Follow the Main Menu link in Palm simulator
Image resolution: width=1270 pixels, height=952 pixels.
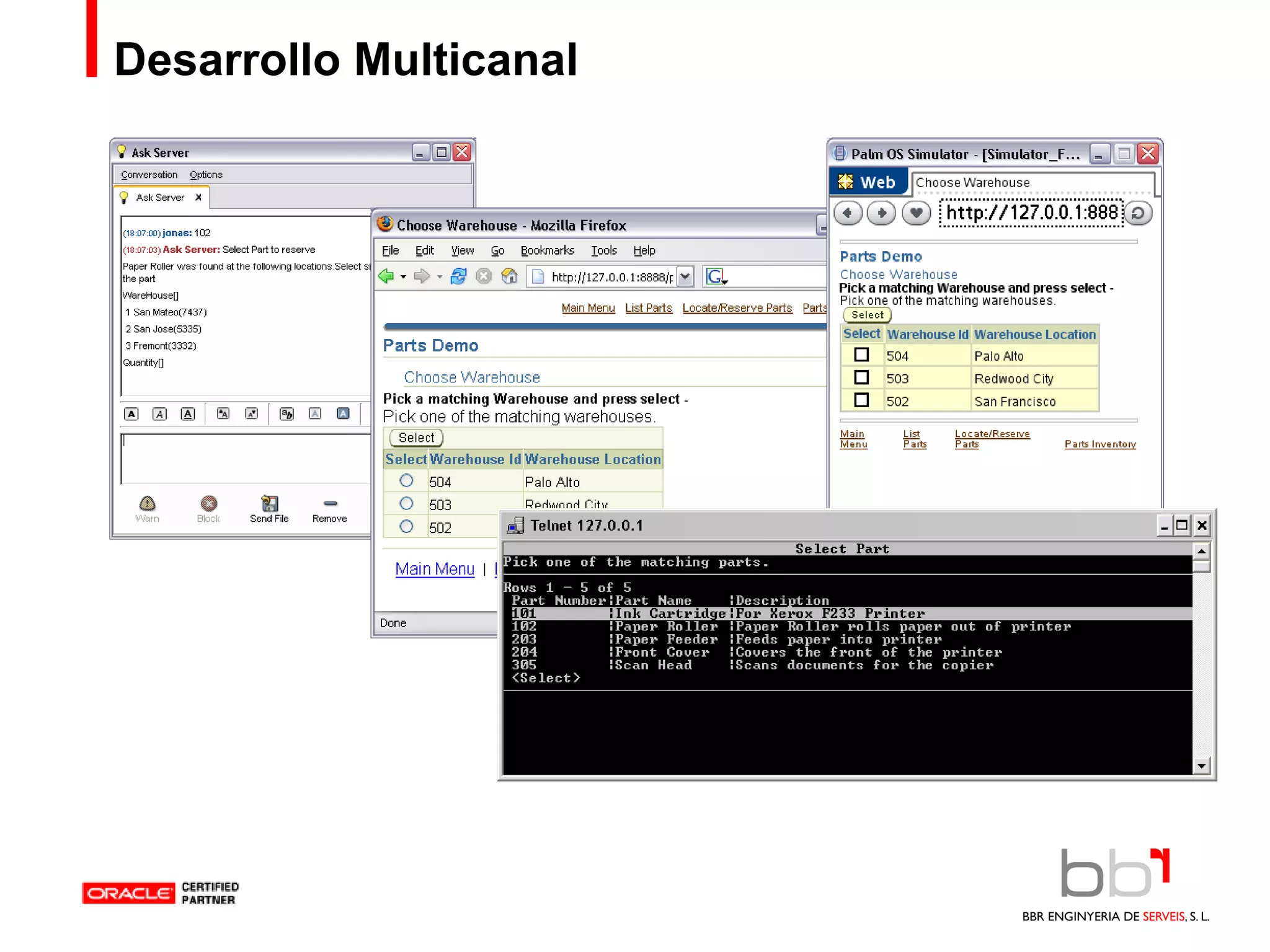coord(853,439)
